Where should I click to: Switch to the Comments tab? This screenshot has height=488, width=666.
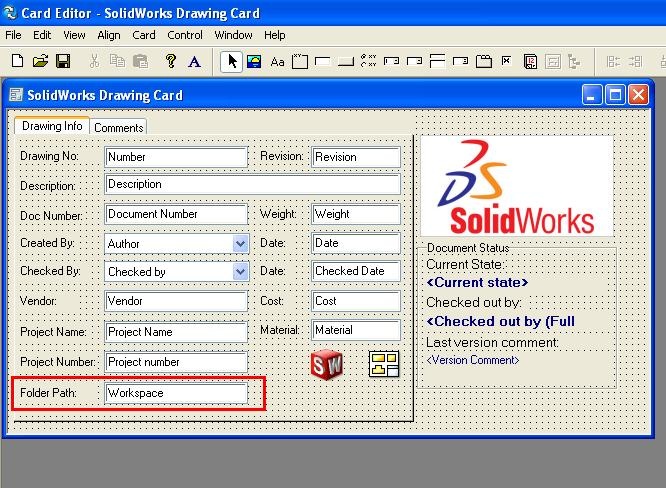point(119,127)
